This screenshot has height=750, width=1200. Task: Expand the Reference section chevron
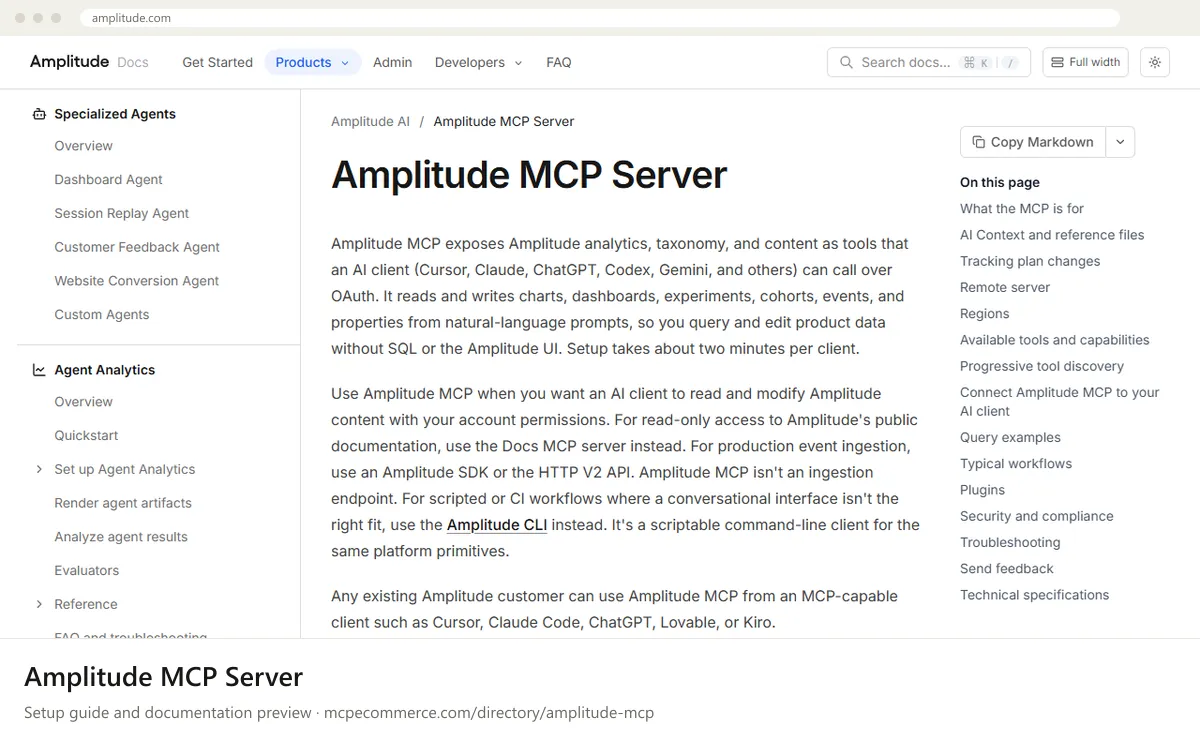[x=39, y=604]
